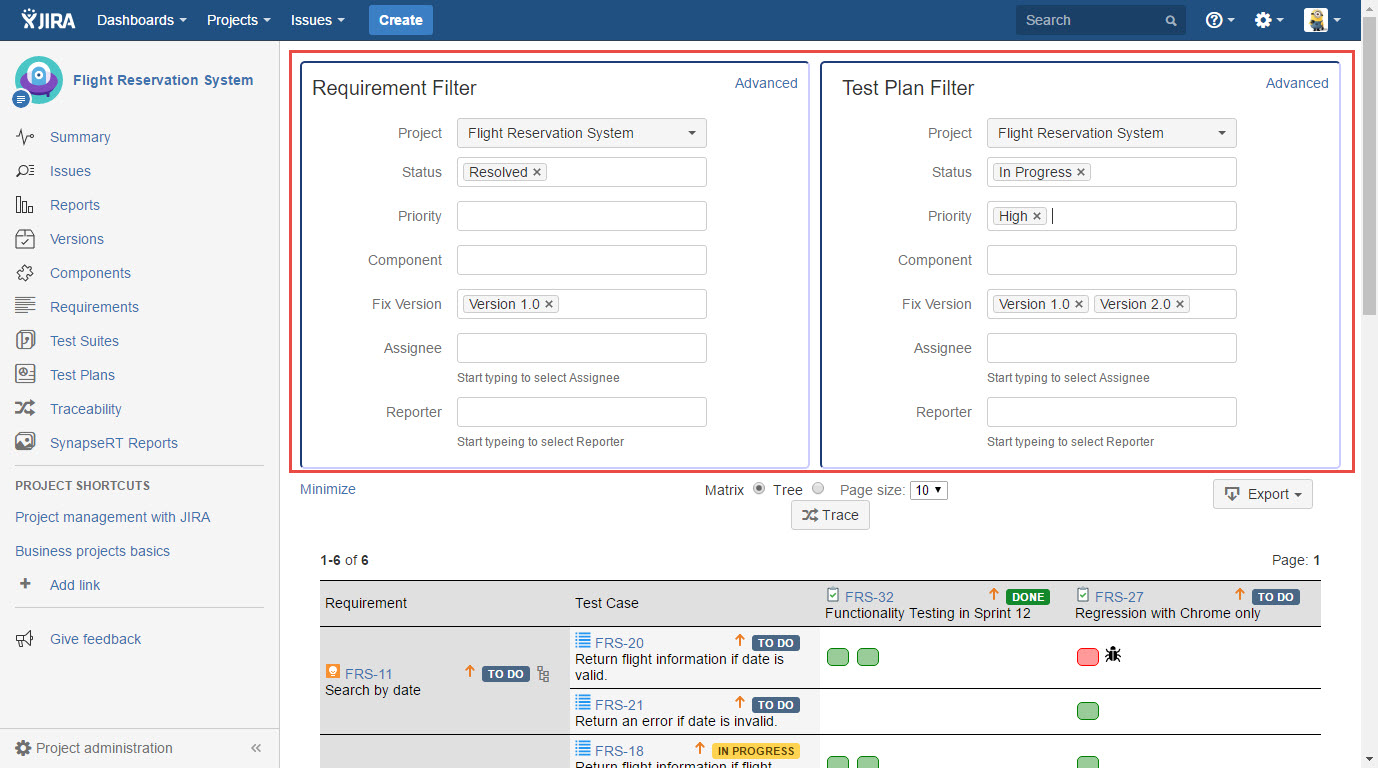This screenshot has width=1378, height=768.
Task: Click the search magnifier icon
Action: (x=1171, y=20)
